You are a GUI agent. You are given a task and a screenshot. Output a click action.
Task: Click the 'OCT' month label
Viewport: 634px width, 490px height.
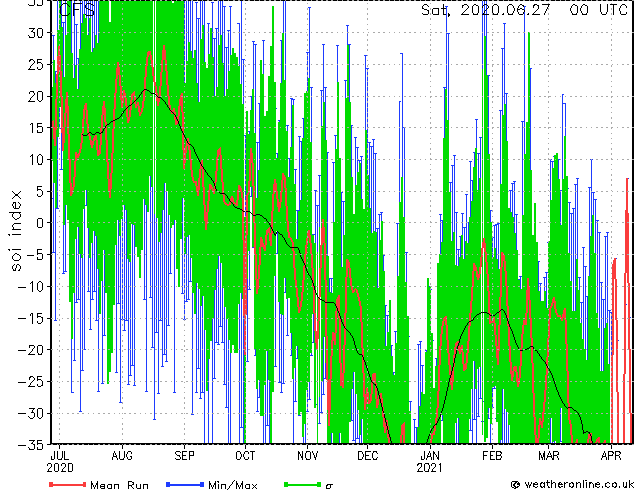(245, 456)
